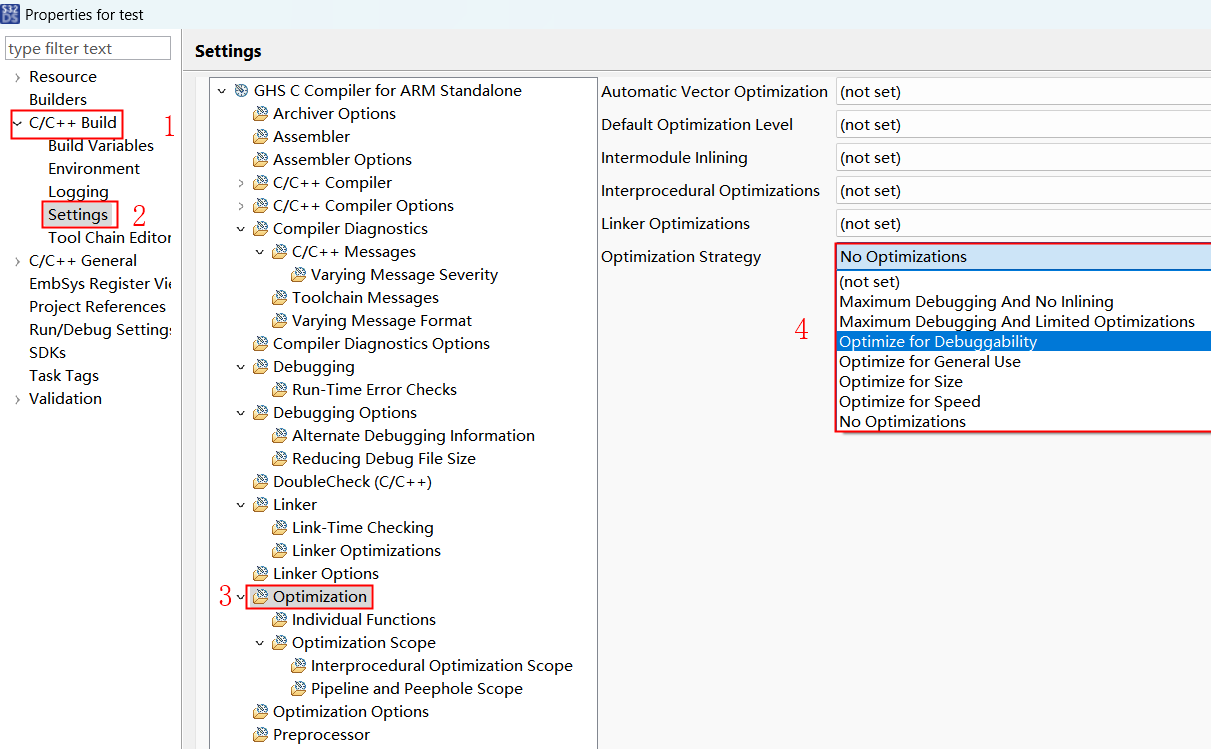Image resolution: width=1211 pixels, height=749 pixels.
Task: Pick Maximum Debugging And No Inlining
Action: pos(975,302)
